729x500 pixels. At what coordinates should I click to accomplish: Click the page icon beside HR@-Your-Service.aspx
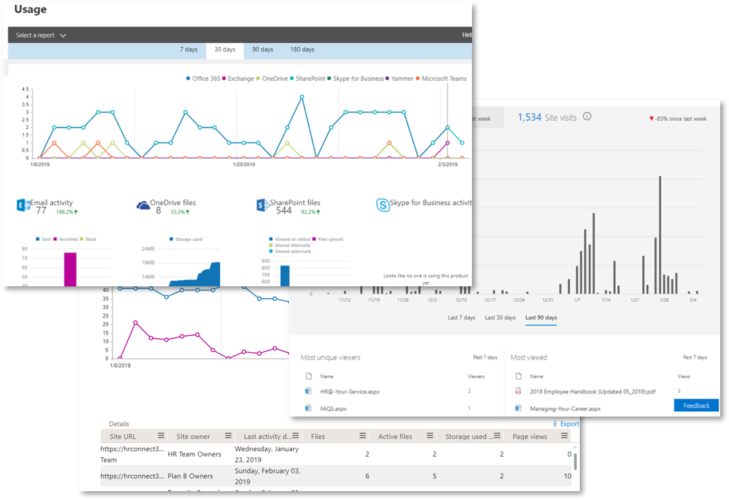tap(308, 391)
